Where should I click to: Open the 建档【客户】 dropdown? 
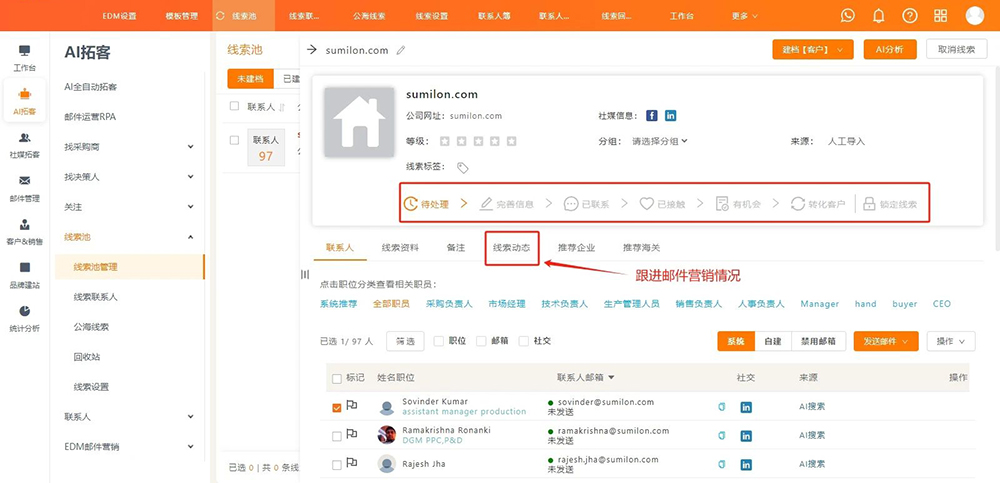(812, 50)
